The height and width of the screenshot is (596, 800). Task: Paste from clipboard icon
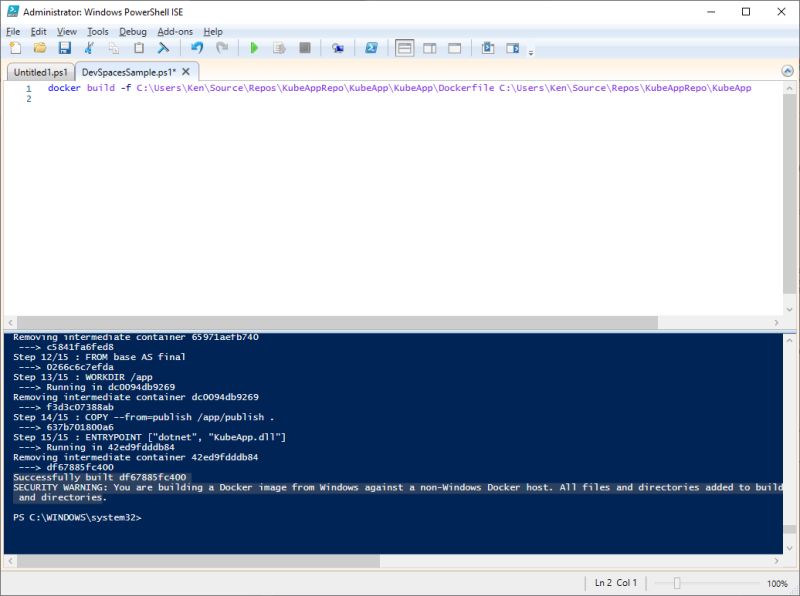click(x=138, y=48)
